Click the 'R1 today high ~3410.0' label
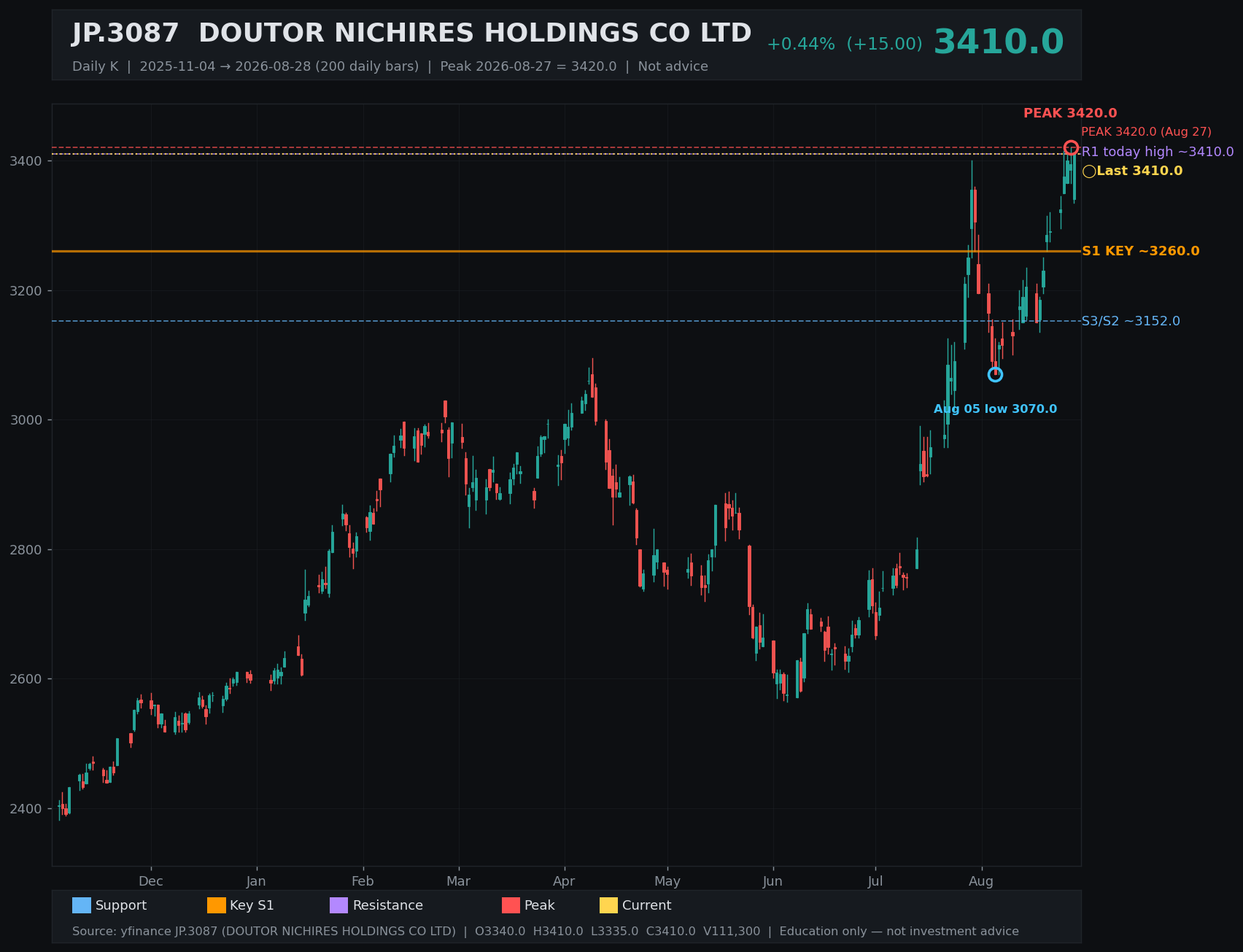 pyautogui.click(x=1158, y=152)
